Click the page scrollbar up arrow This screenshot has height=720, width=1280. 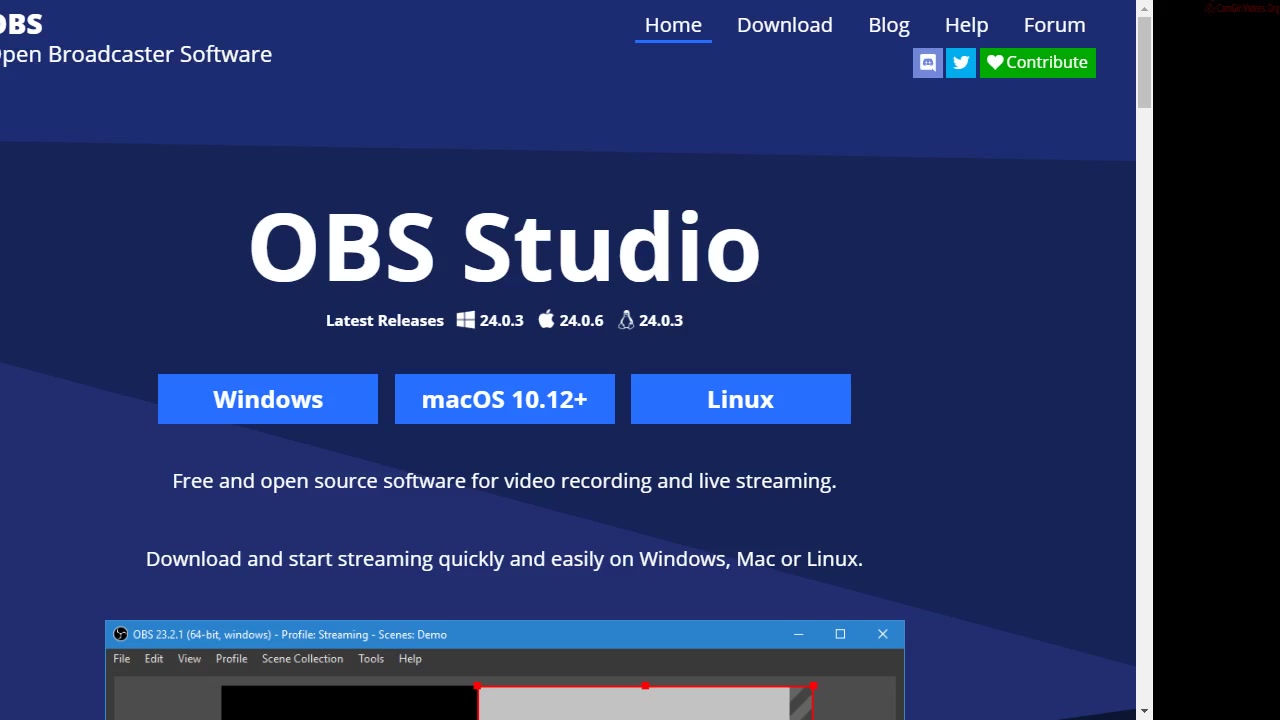point(1144,8)
